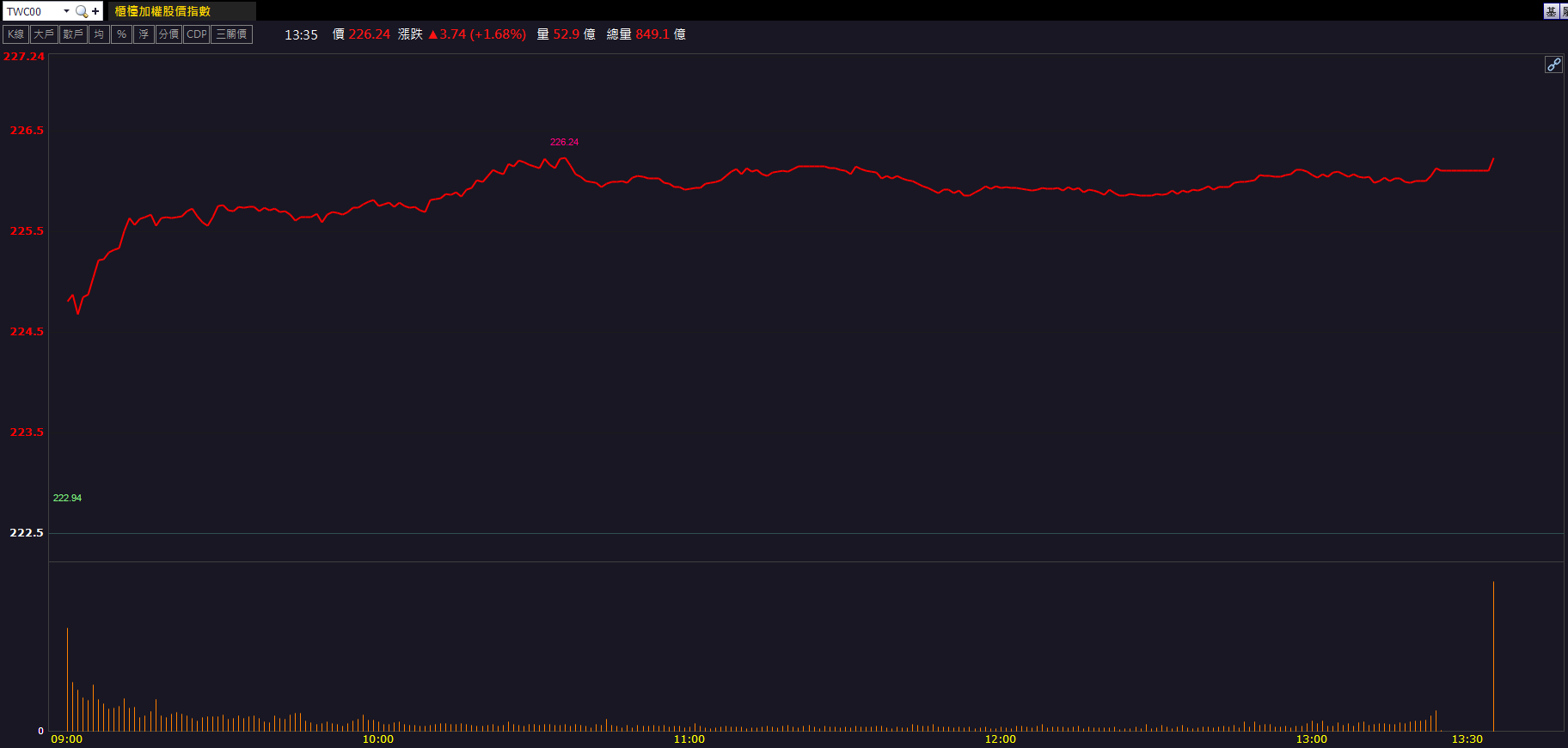Viewport: 1568px width, 748px height.
Task: Click the chain link icon on chart
Action: click(1553, 64)
